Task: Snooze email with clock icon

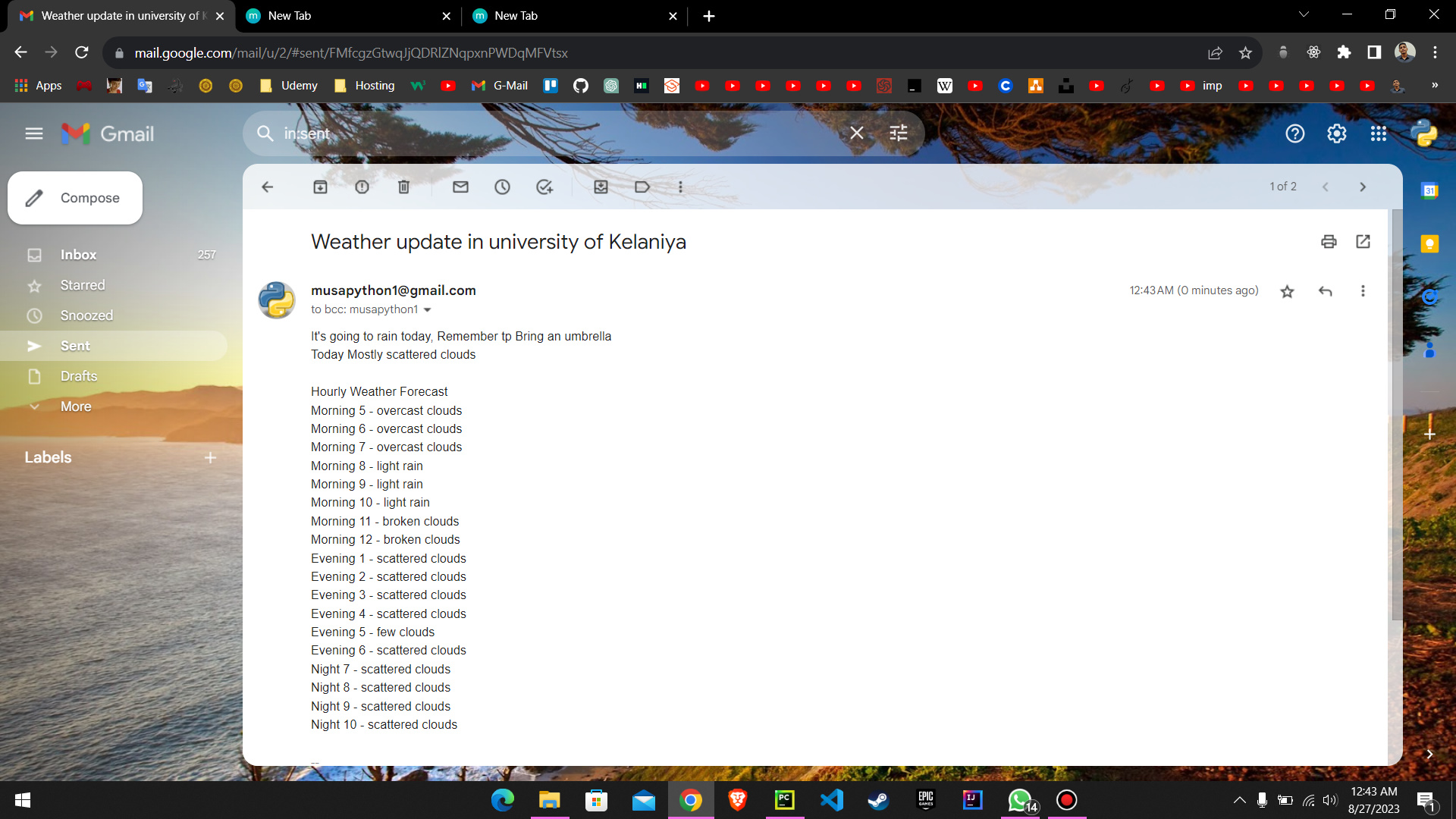Action: click(x=502, y=187)
